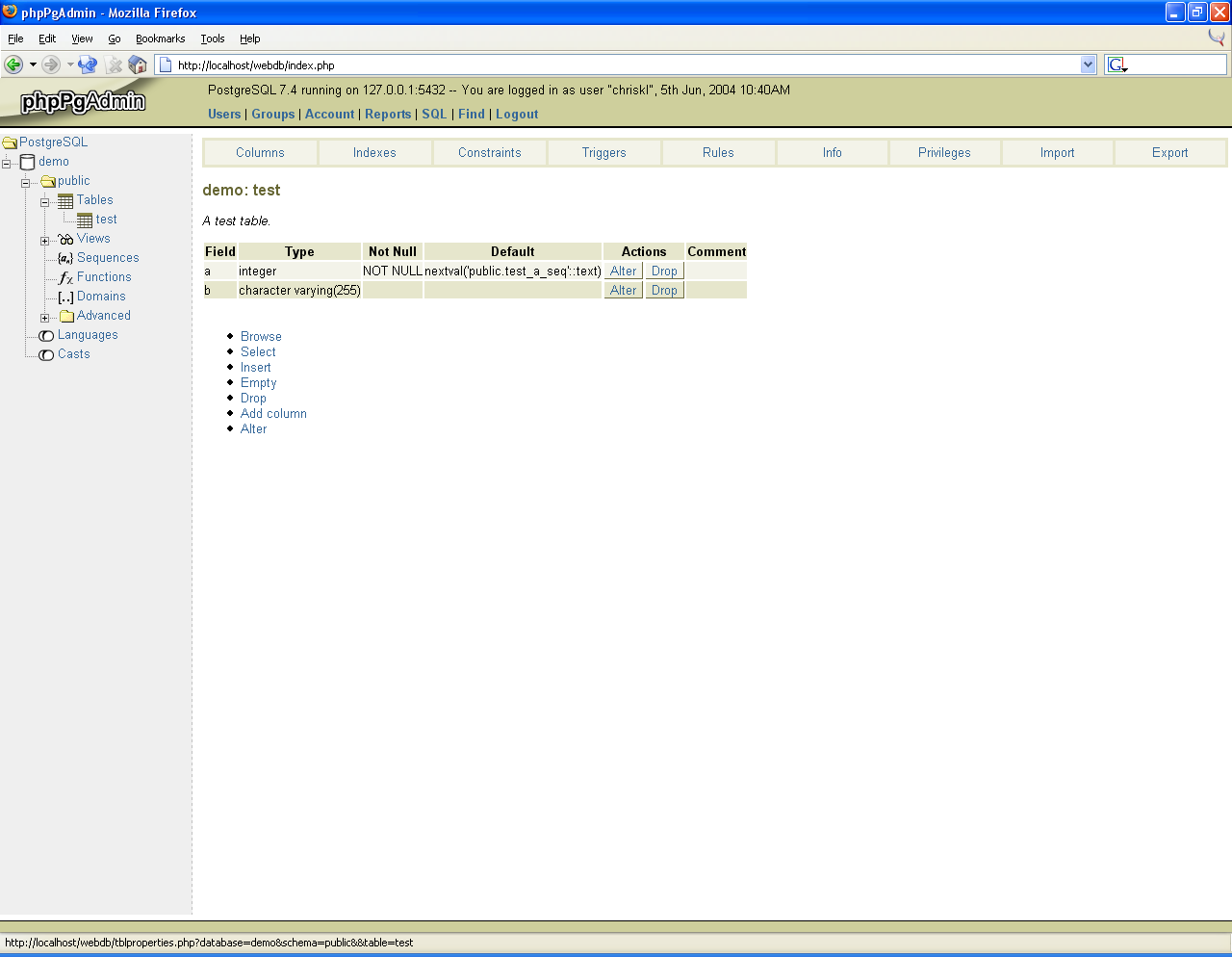Viewport: 1232px width, 957px height.
Task: Click the Insert link below the table
Action: pyautogui.click(x=255, y=367)
